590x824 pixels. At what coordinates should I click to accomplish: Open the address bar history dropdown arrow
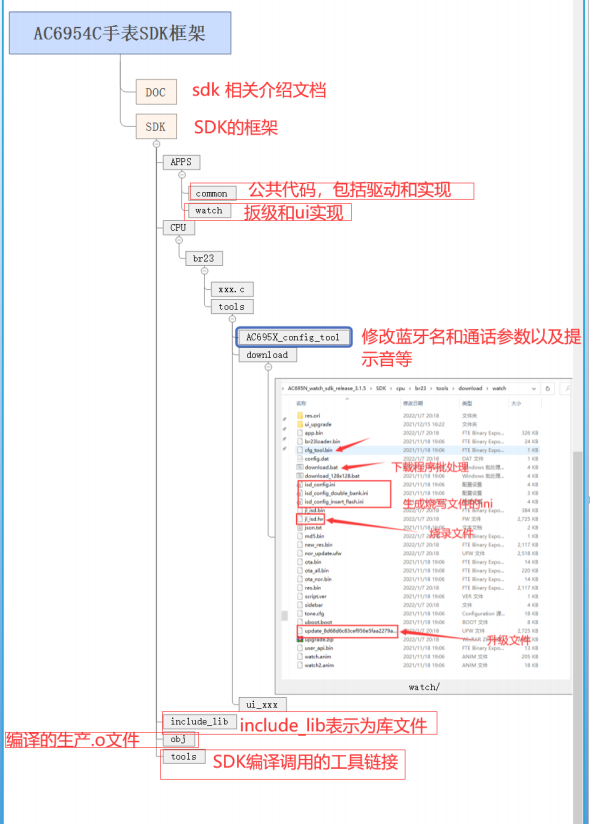point(534,388)
